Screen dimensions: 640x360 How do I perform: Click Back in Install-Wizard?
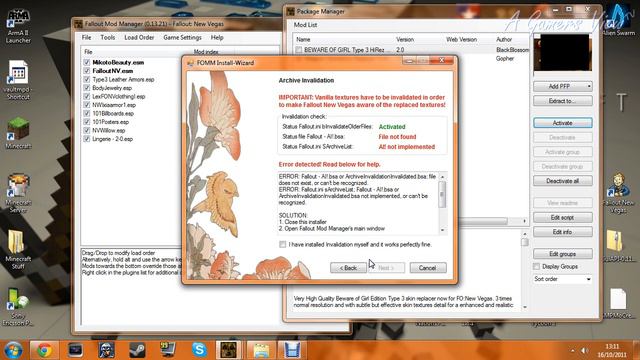tap(348, 268)
